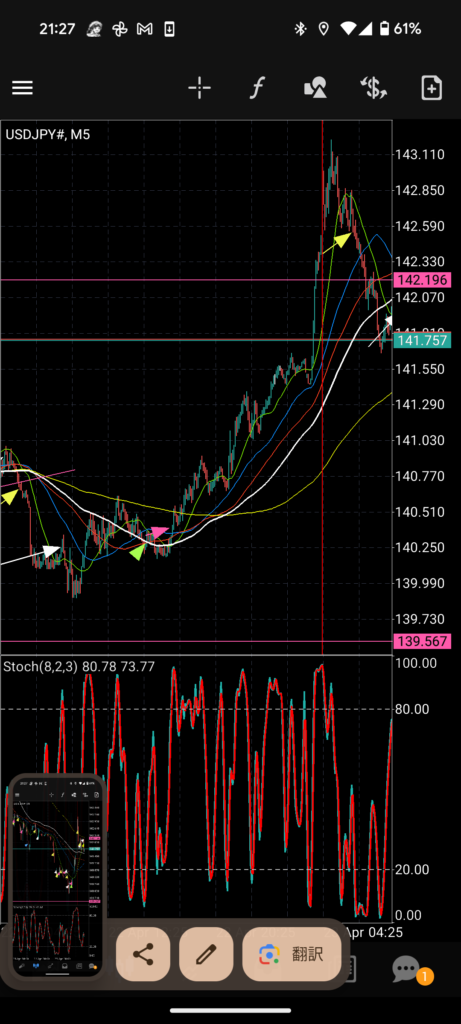
Task: Tap the pink arrow object on chart
Action: (x=159, y=532)
